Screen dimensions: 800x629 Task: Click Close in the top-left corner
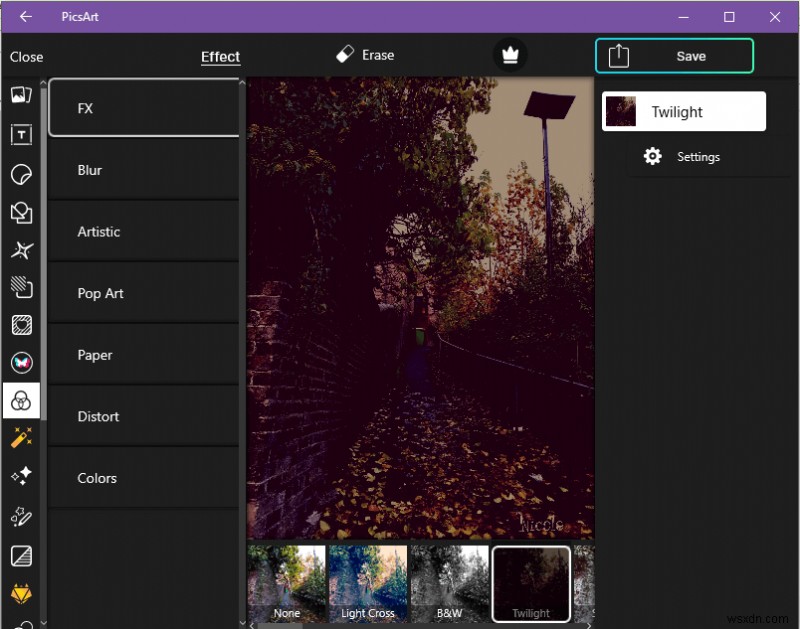point(27,57)
